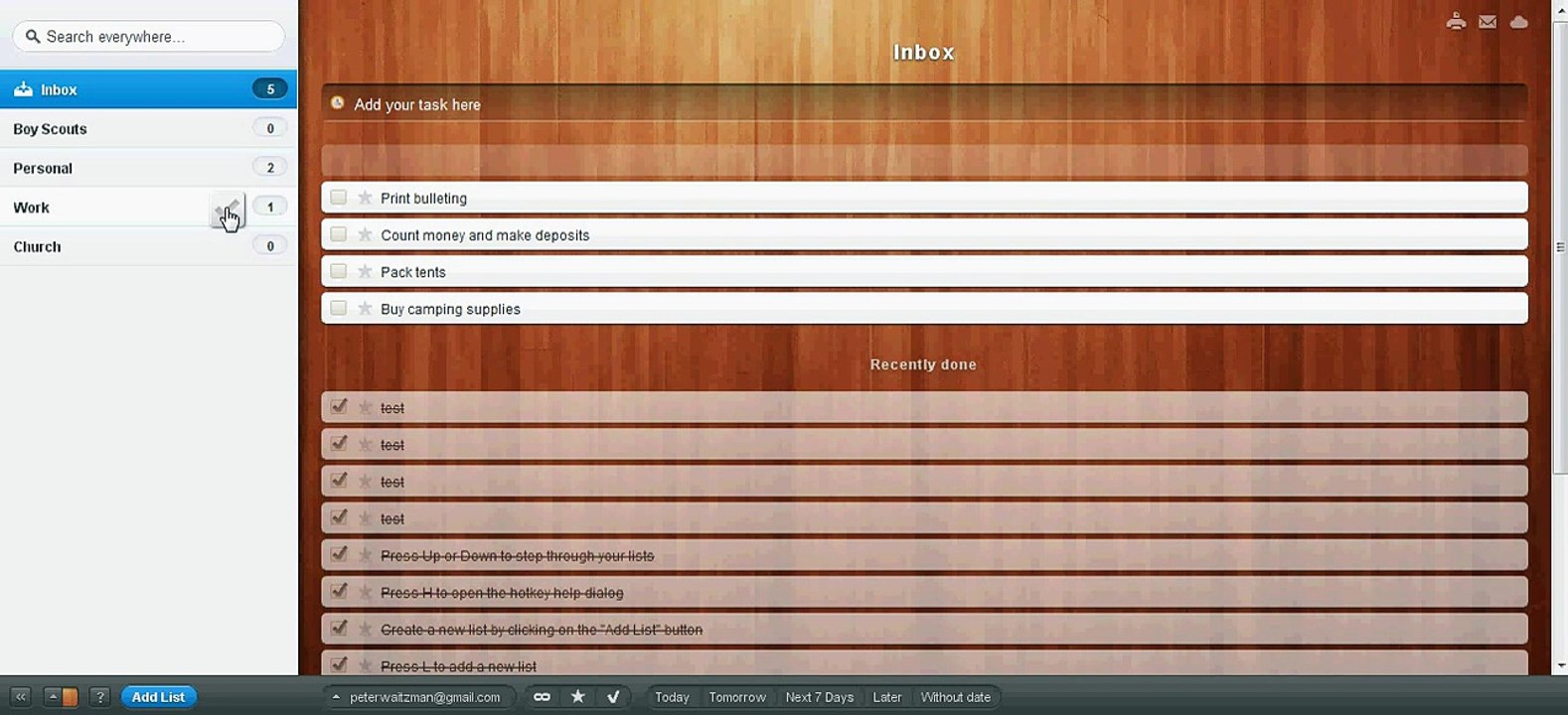
Task: Click the Add your task here field
Action: (x=924, y=104)
